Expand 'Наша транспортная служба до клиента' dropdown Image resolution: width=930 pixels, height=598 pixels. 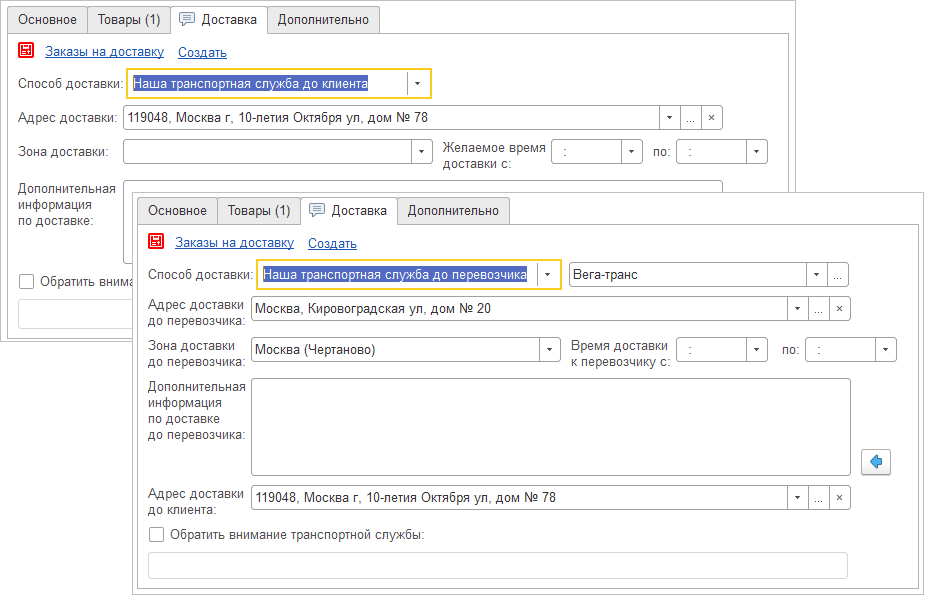click(x=418, y=84)
